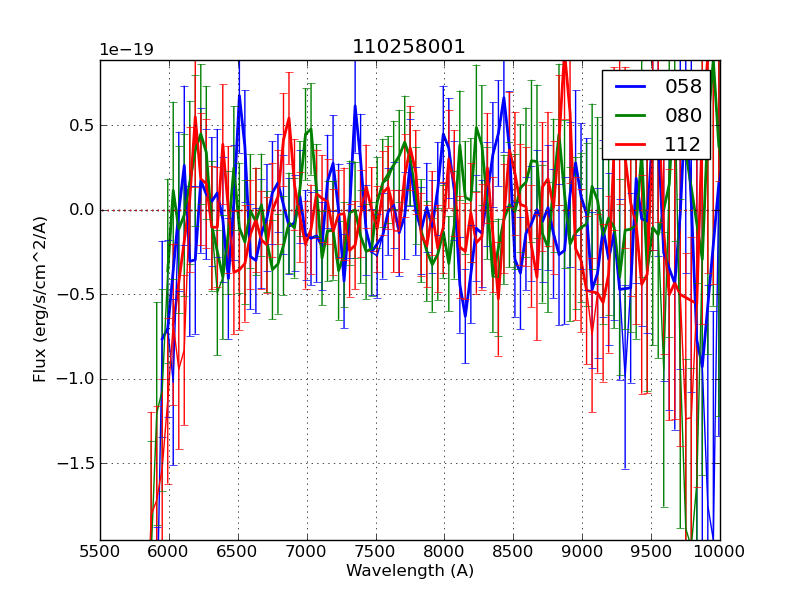Image resolution: width=800 pixels, height=600 pixels.
Task: Click the −1.5 y-axis tick label
Action: 75,464
